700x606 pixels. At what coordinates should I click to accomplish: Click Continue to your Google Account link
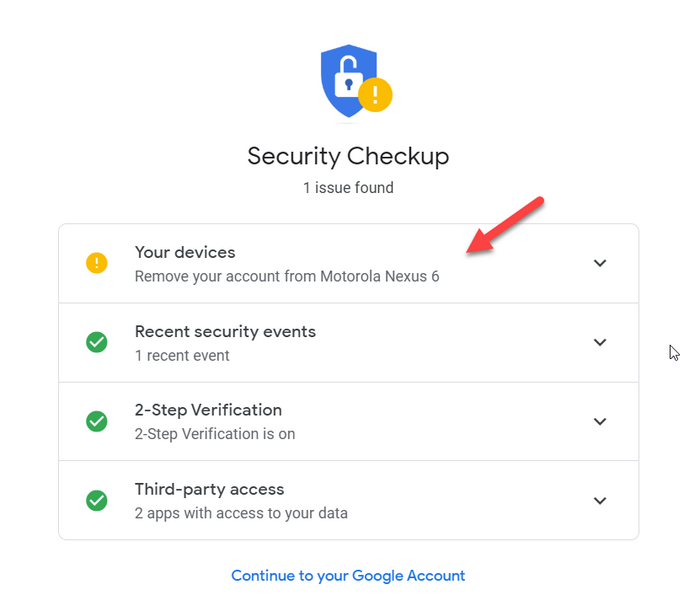pos(348,575)
